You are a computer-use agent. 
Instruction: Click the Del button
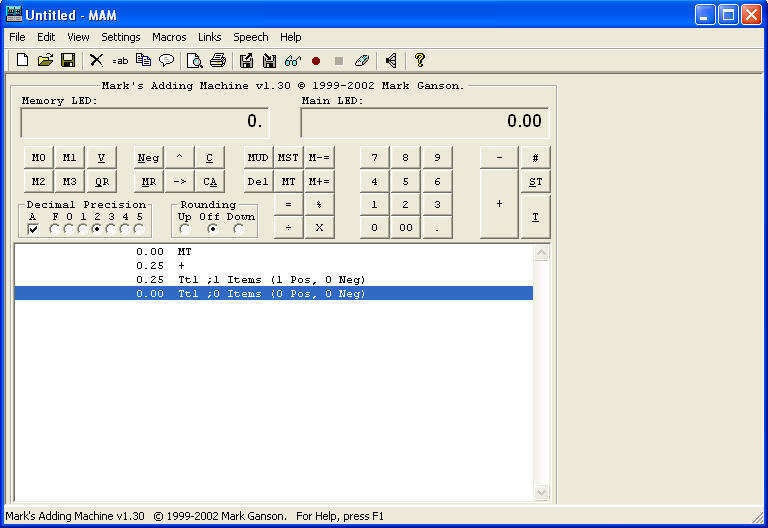tap(258, 182)
